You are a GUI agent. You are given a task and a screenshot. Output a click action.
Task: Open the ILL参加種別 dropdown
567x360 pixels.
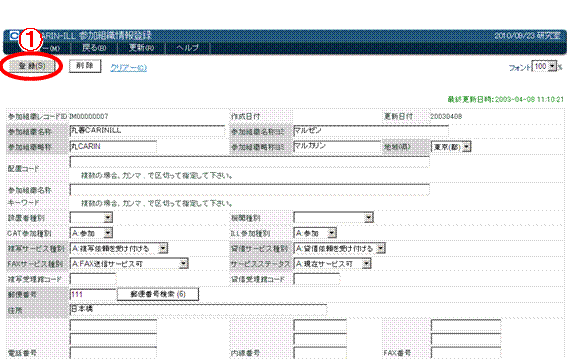pos(315,233)
